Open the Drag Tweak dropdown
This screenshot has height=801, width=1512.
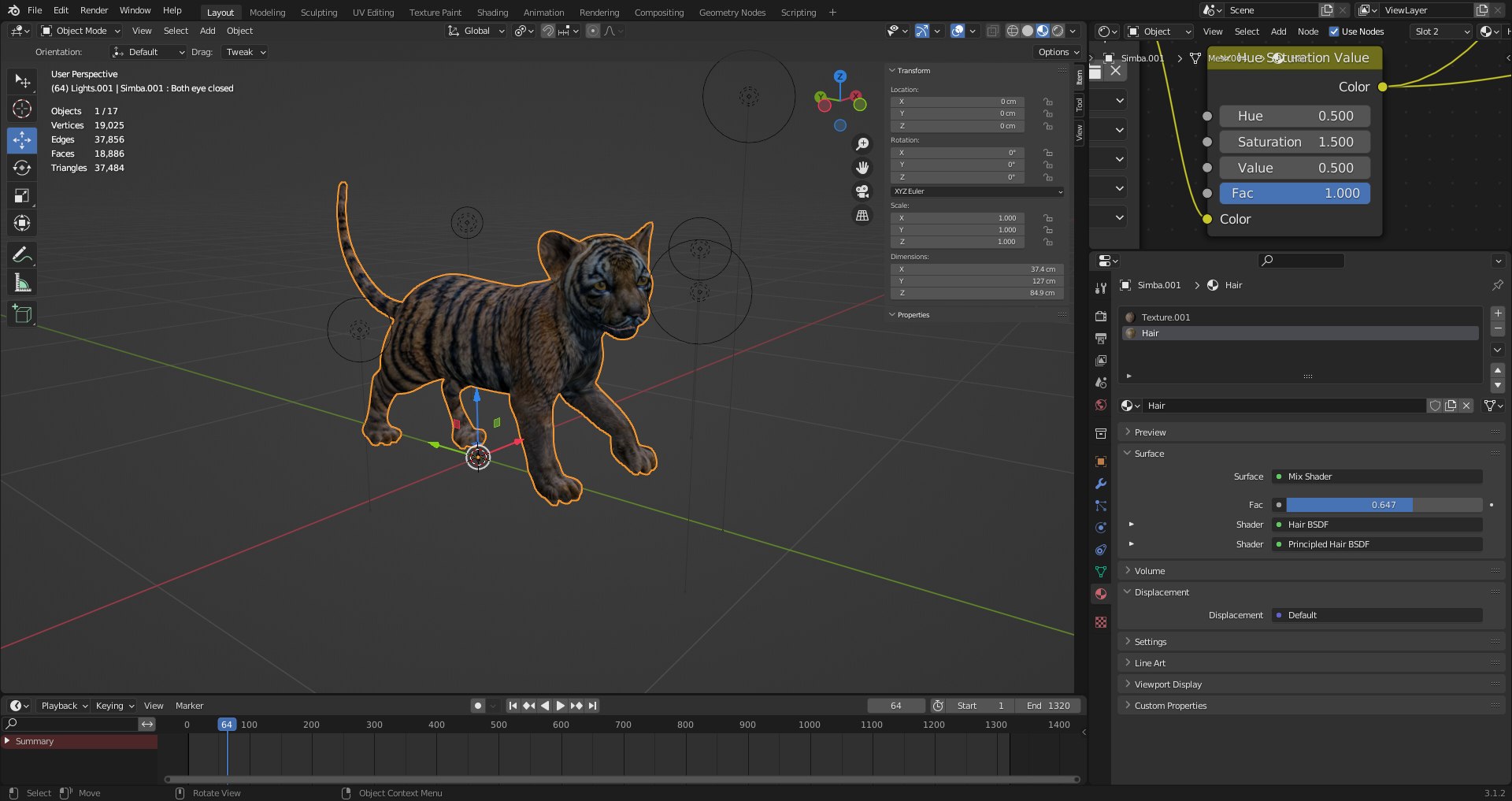pos(245,52)
